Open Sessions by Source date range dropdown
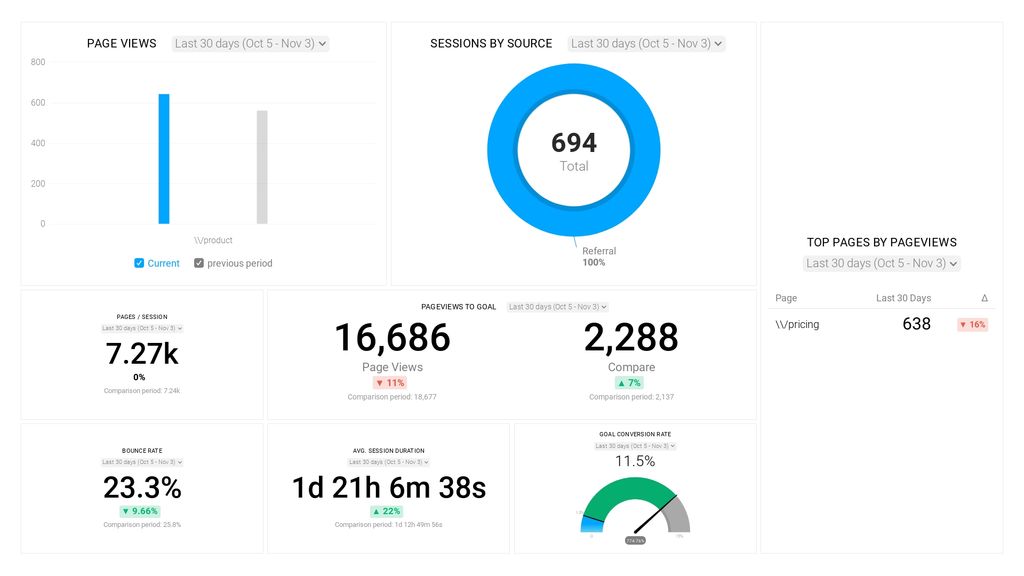The width and height of the screenshot is (1024, 576). pyautogui.click(x=647, y=44)
